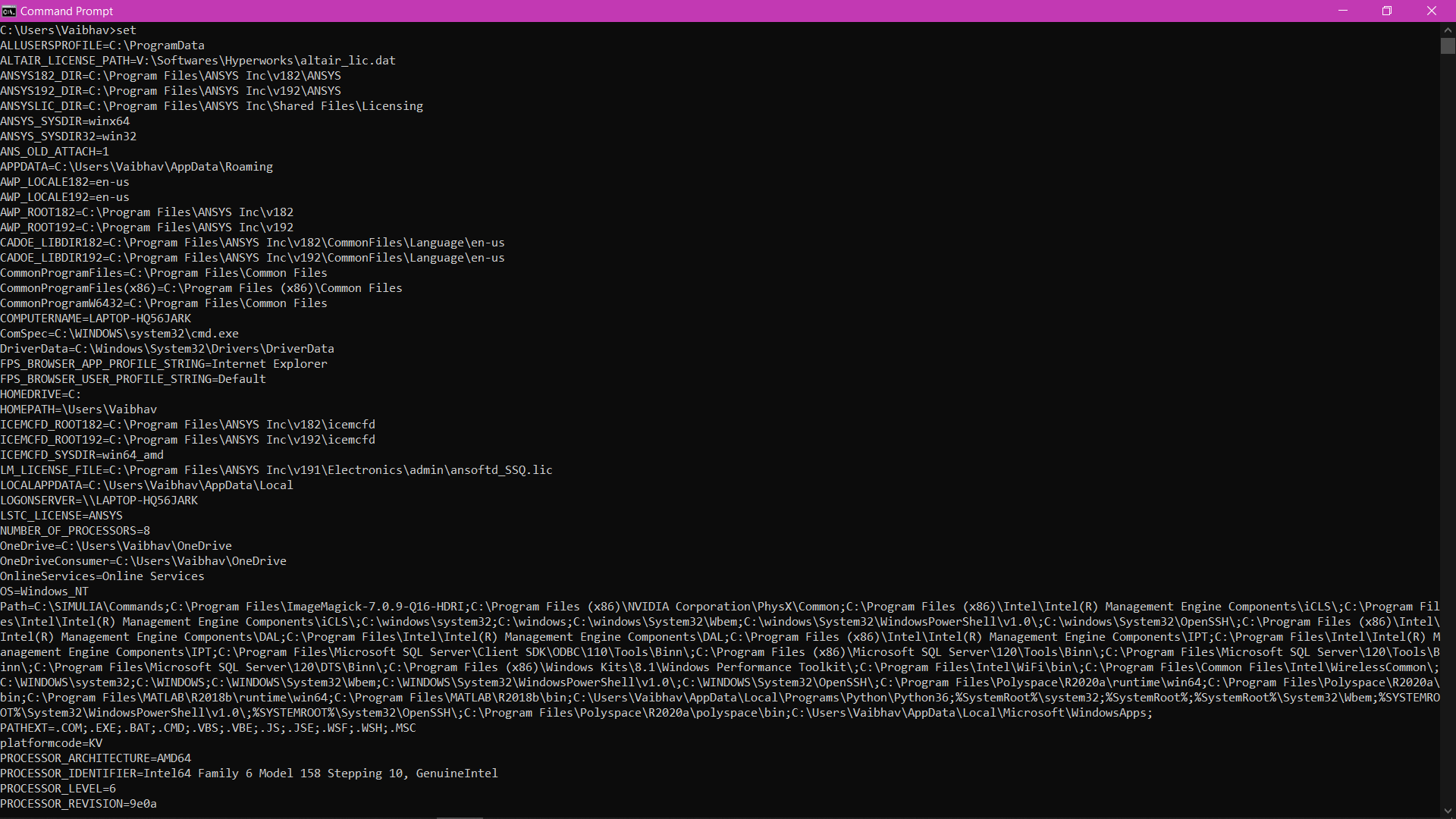Close the Command Prompt window

(x=1432, y=11)
